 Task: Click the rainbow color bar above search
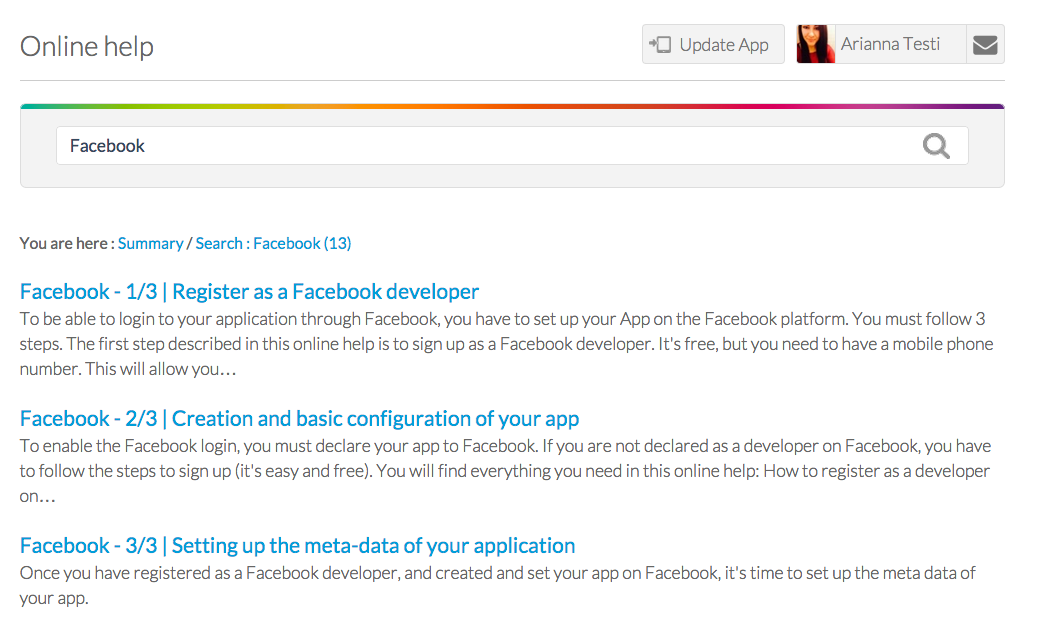[x=512, y=106]
